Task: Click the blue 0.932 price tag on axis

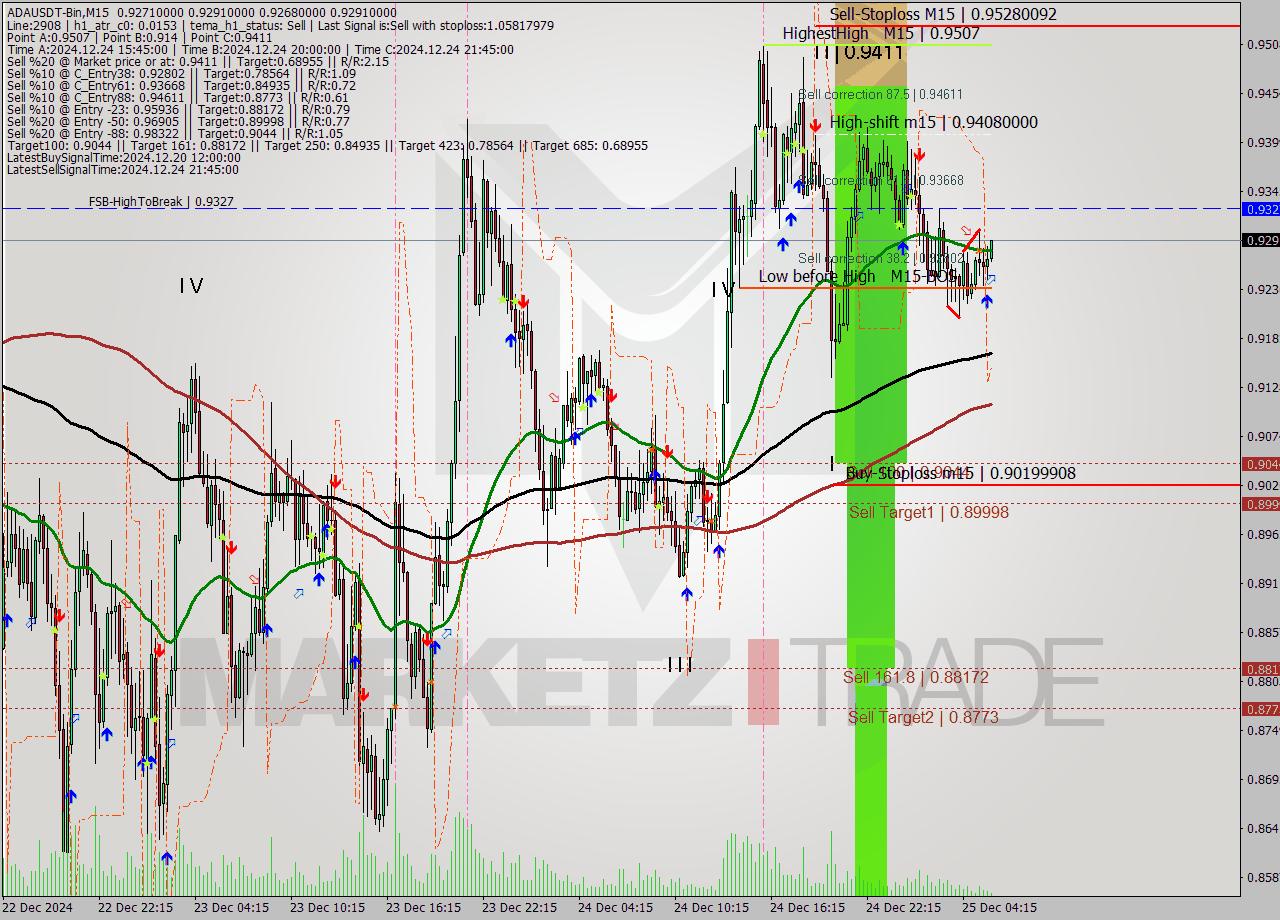Action: pos(1260,209)
